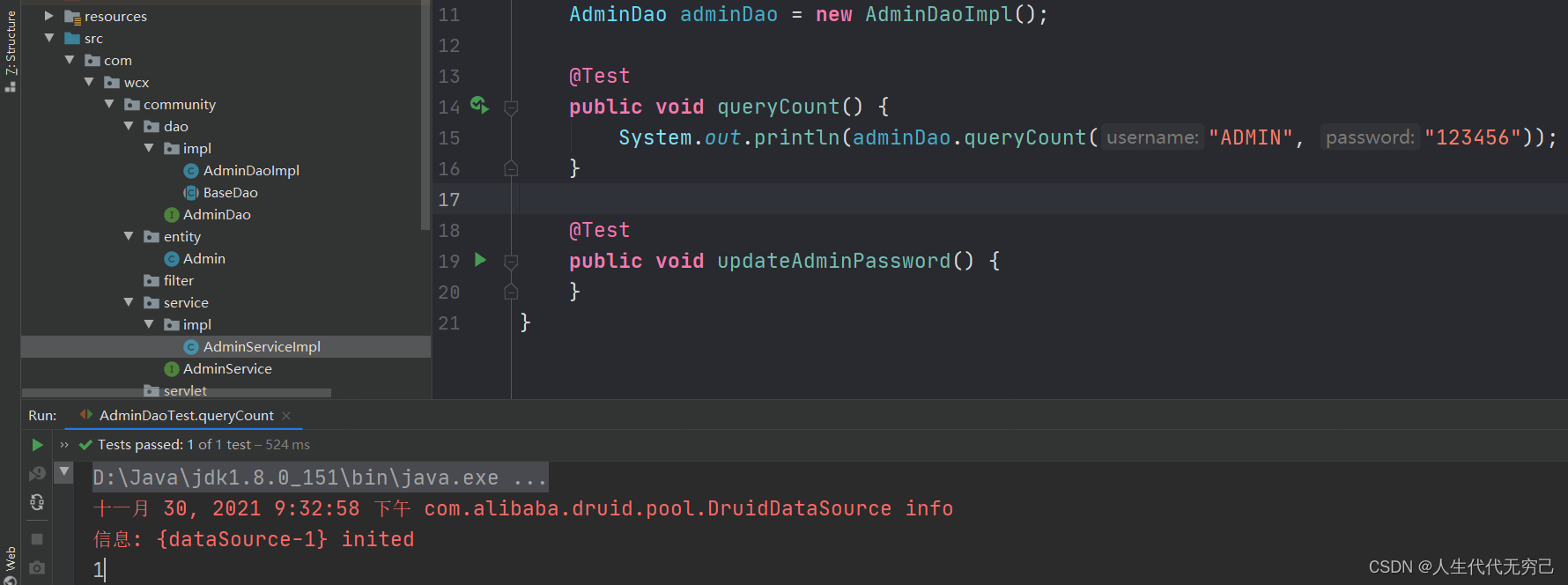Viewport: 1568px width, 585px height.
Task: Collapse the entity package
Action: pyautogui.click(x=129, y=236)
